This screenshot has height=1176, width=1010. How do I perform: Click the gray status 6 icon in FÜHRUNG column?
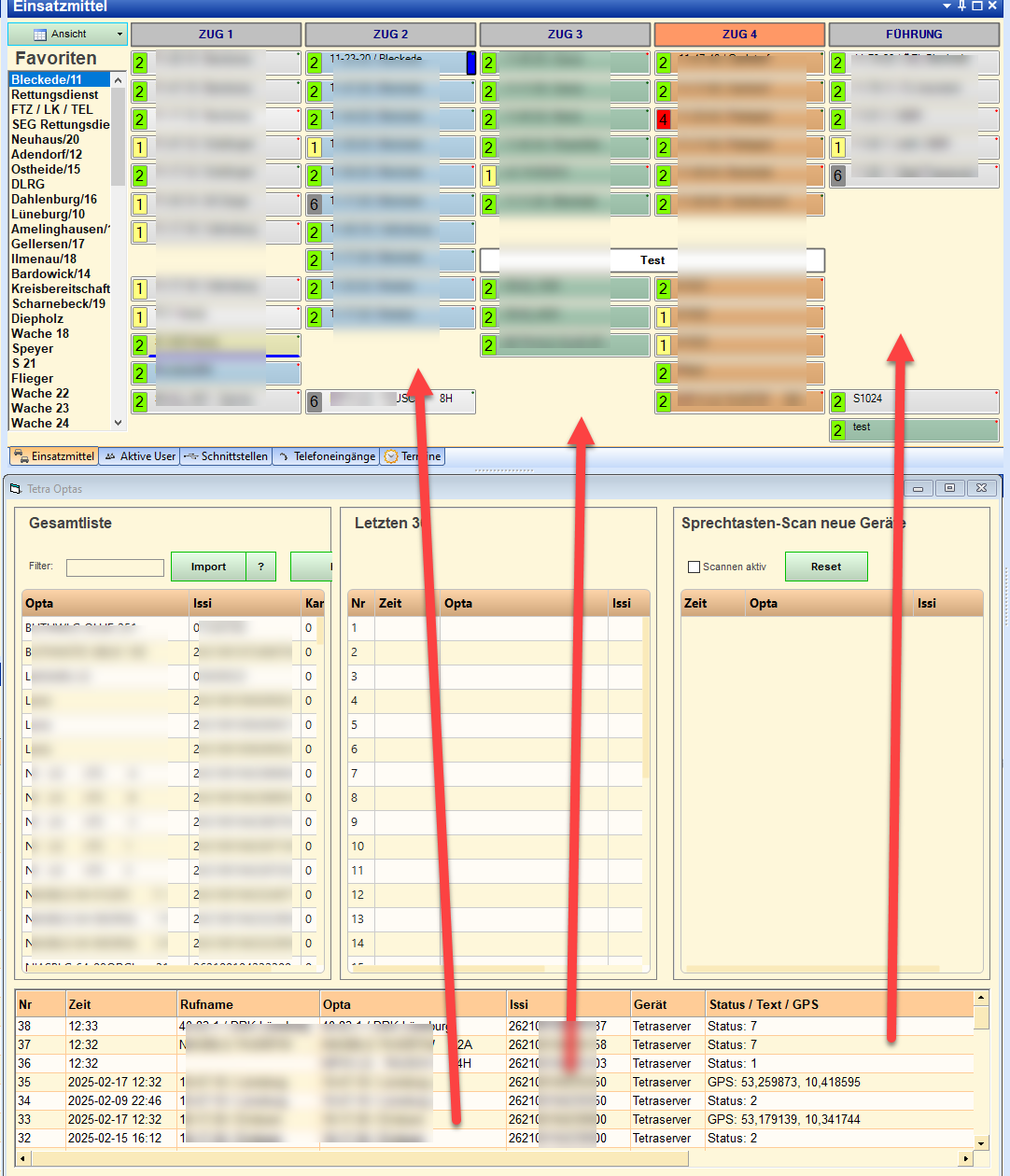(838, 175)
